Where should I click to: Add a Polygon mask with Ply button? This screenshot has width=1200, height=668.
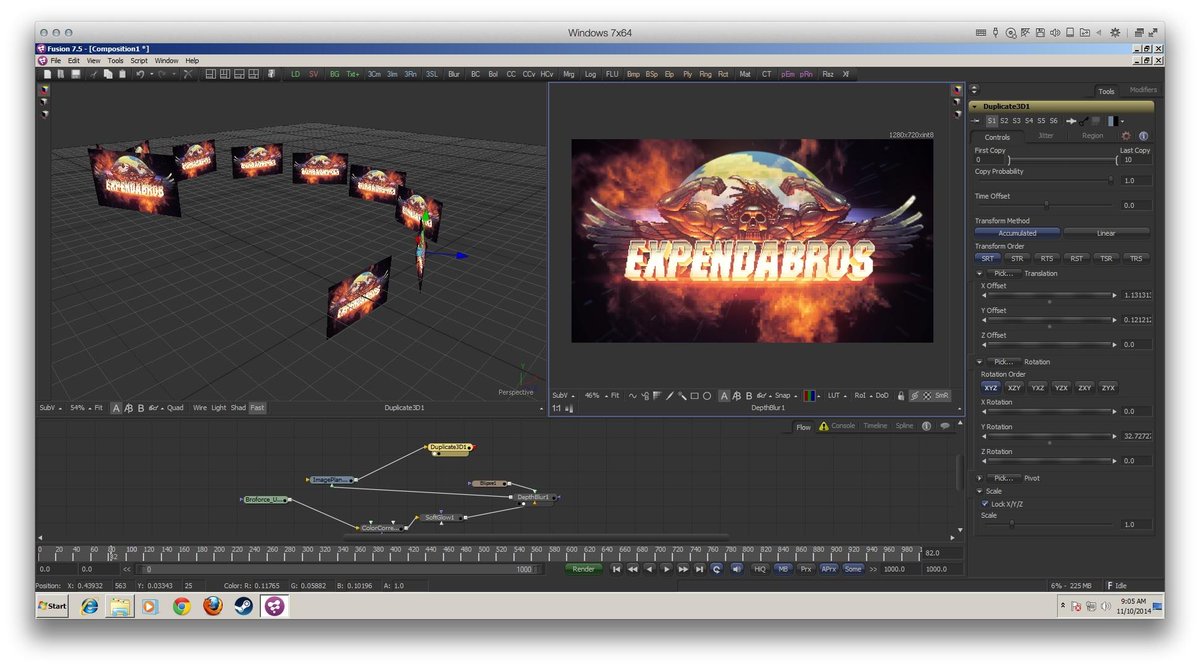tap(687, 74)
